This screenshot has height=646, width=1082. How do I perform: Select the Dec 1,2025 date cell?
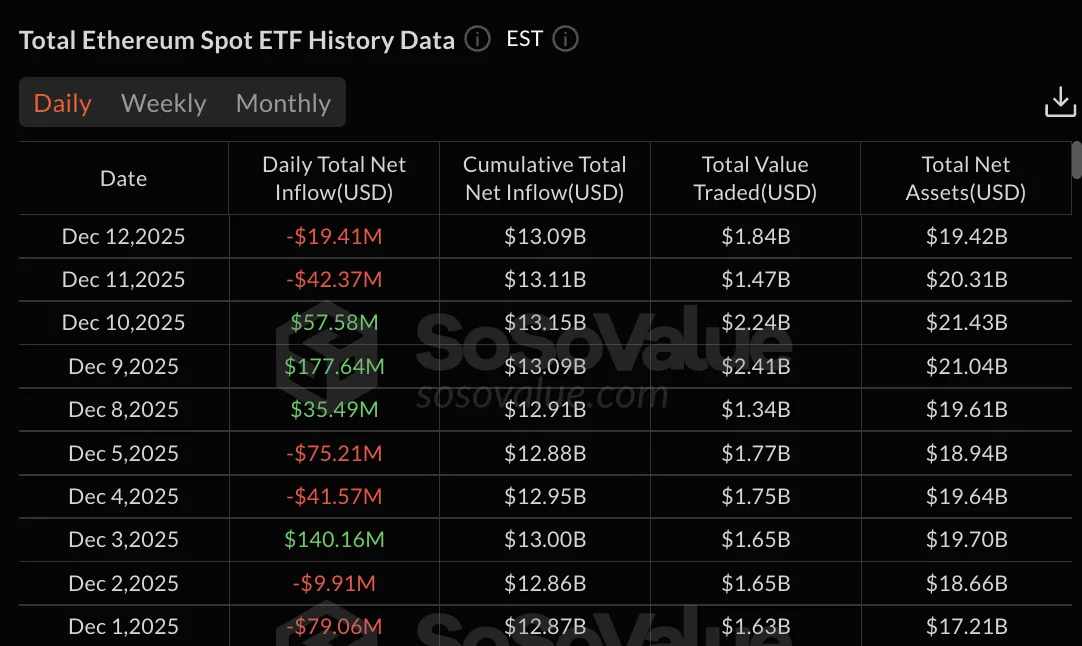click(x=123, y=626)
